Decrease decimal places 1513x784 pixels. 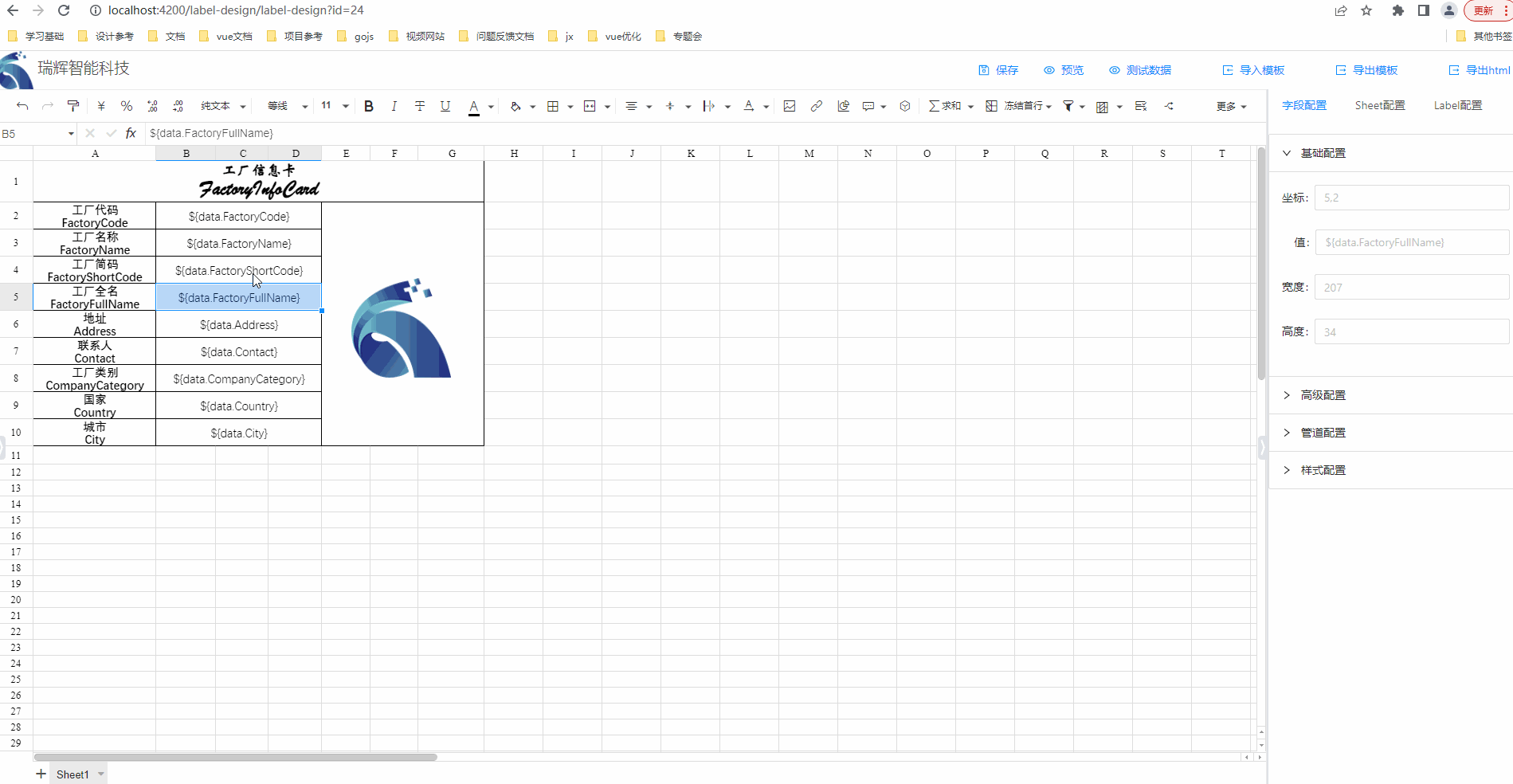point(152,106)
